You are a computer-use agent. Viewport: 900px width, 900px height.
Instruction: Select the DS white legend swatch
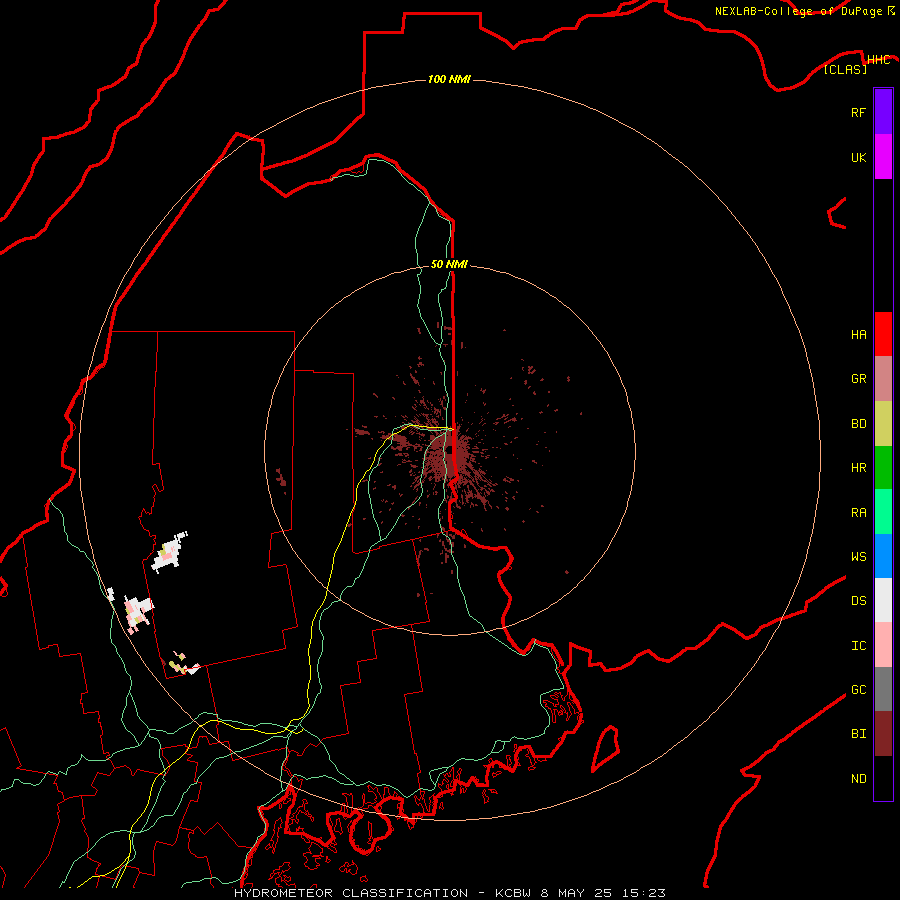click(883, 600)
